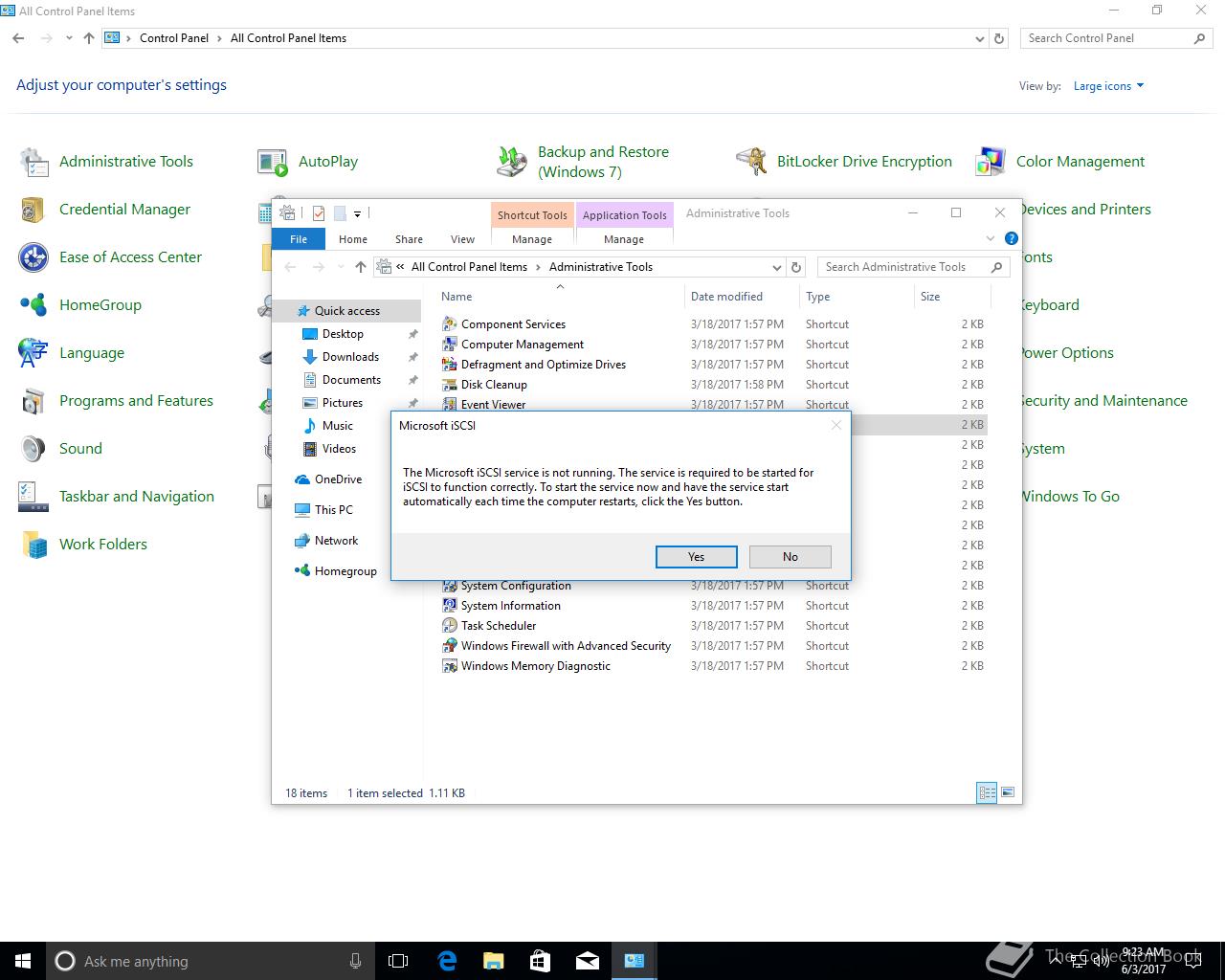
Task: Open the BitLocker Drive Encryption icon
Action: click(x=751, y=162)
